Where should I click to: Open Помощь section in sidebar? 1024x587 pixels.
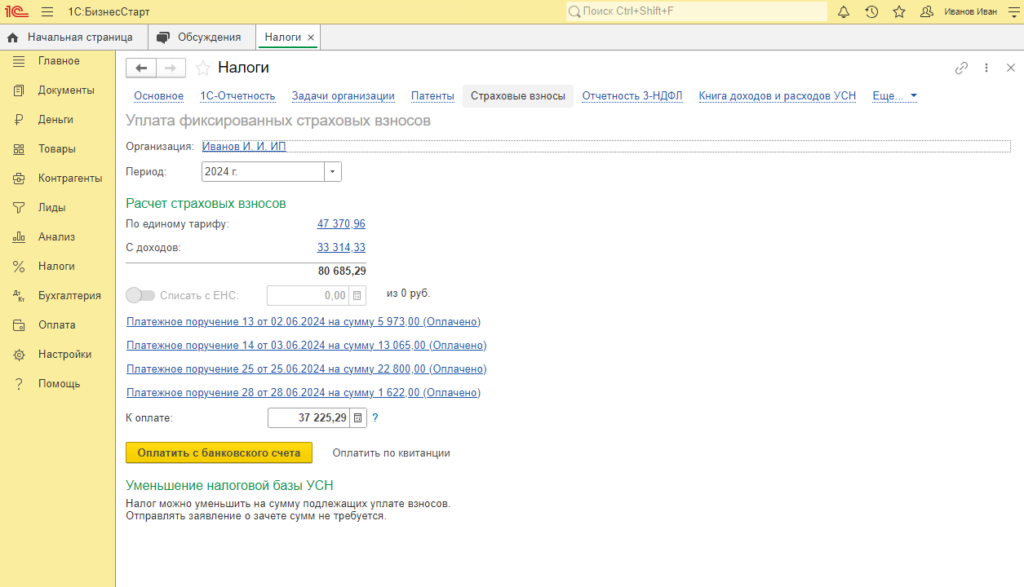tap(57, 384)
